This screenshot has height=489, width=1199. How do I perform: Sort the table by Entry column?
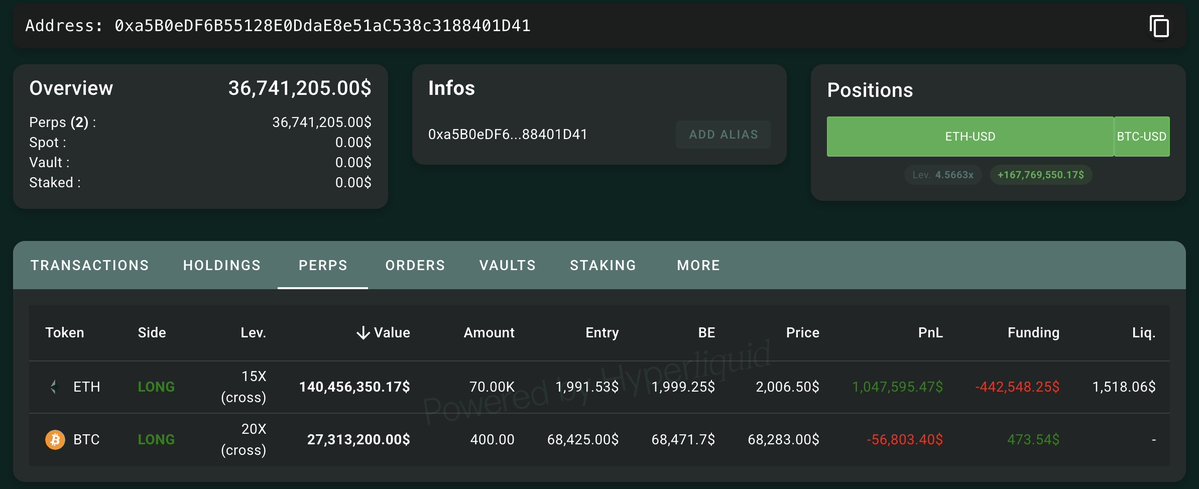[602, 333]
